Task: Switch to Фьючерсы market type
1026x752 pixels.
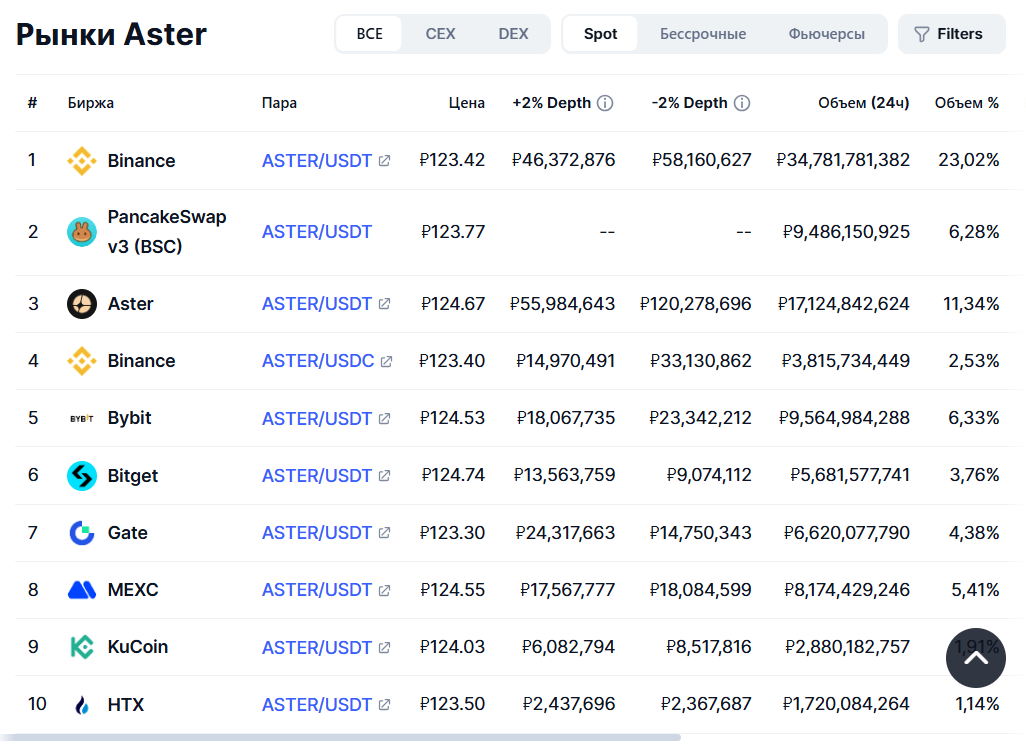Action: pos(826,34)
